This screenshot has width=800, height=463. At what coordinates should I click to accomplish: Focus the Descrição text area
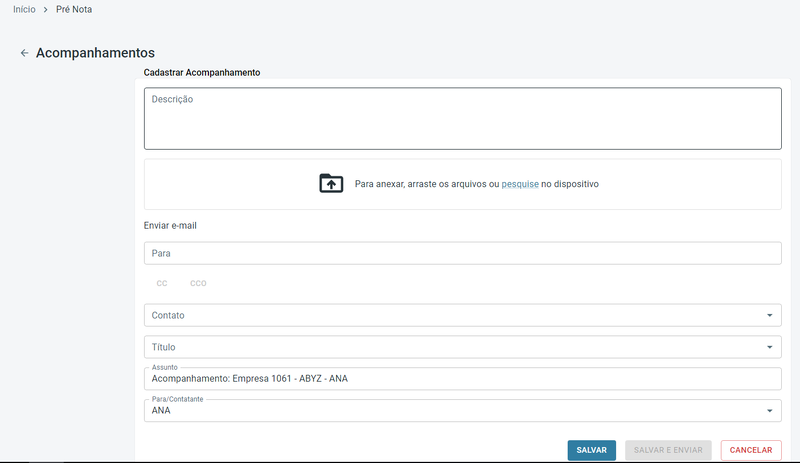(462, 118)
